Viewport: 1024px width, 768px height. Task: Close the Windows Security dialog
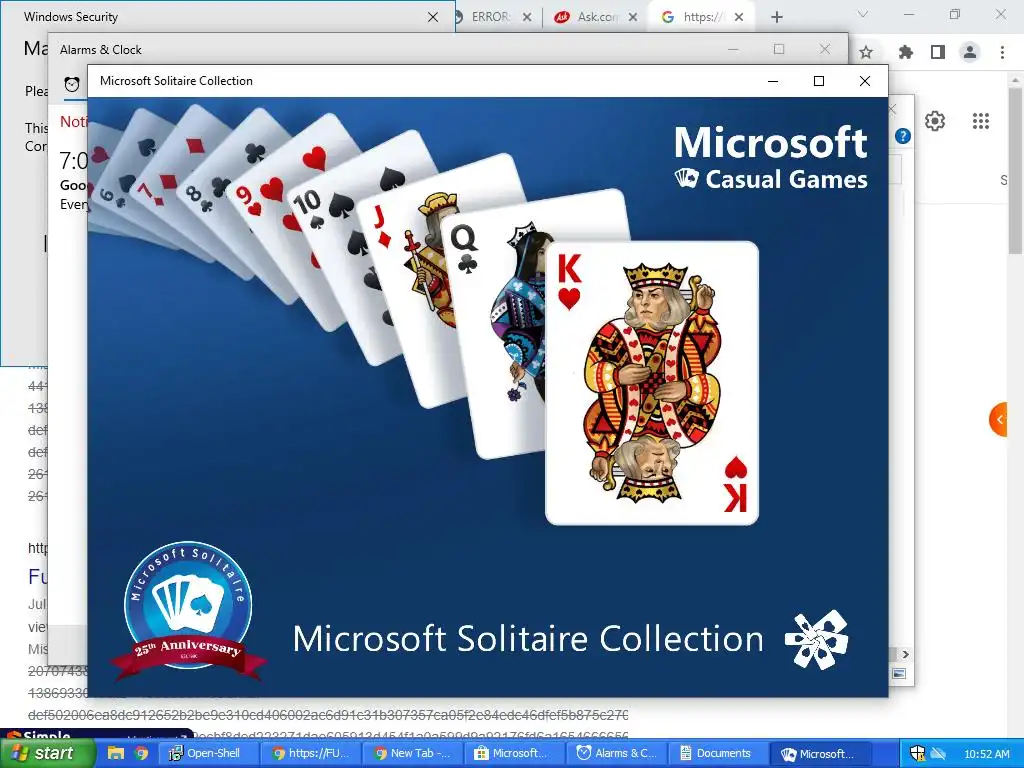coord(432,17)
